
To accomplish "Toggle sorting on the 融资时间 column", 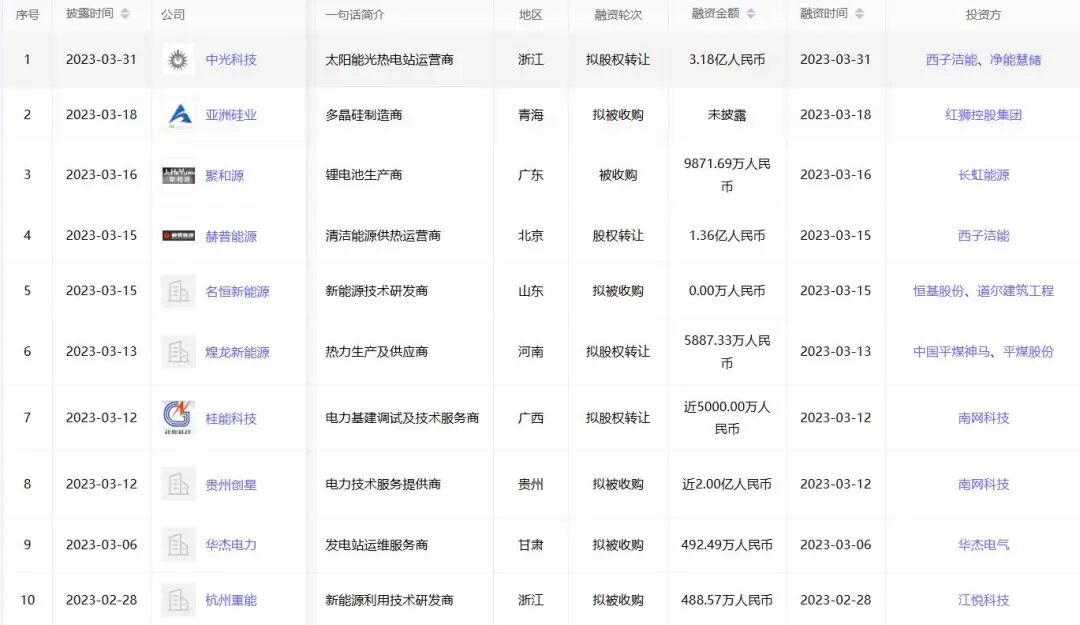I will click(861, 14).
